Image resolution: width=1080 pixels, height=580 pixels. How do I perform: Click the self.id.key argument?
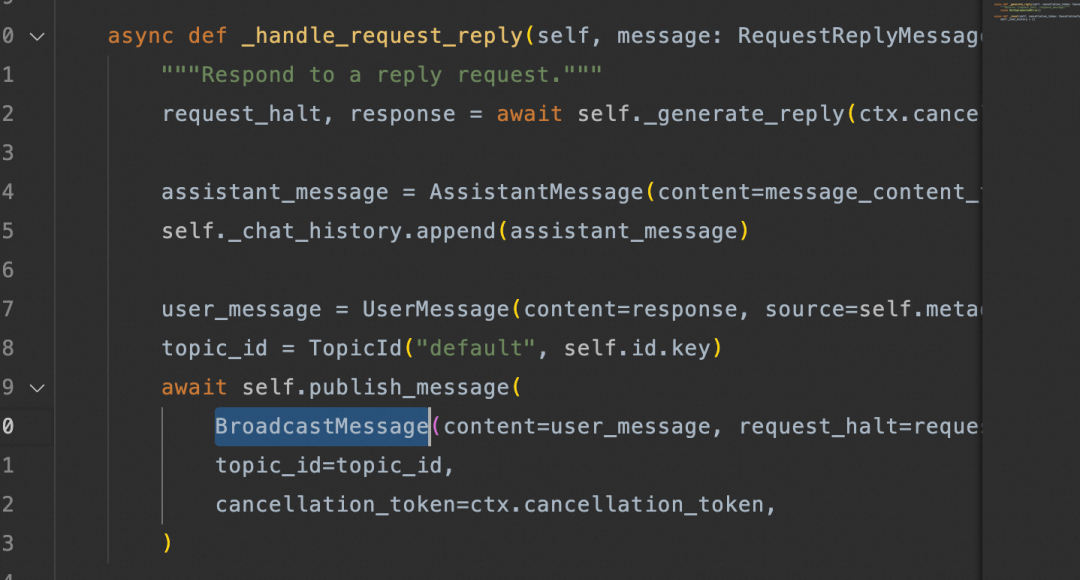(637, 348)
